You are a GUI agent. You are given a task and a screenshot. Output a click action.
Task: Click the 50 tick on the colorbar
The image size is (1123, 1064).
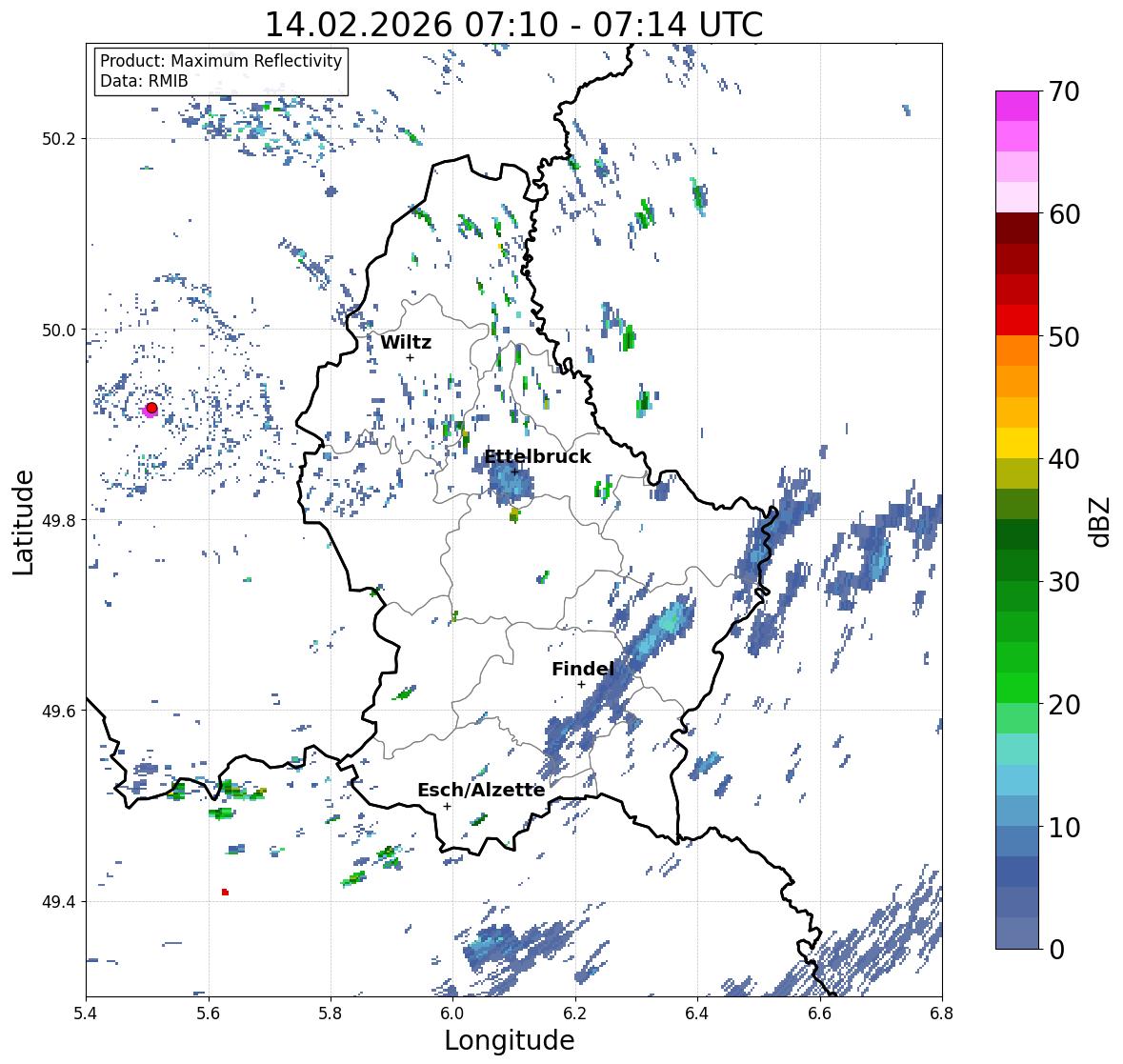(x=1064, y=336)
